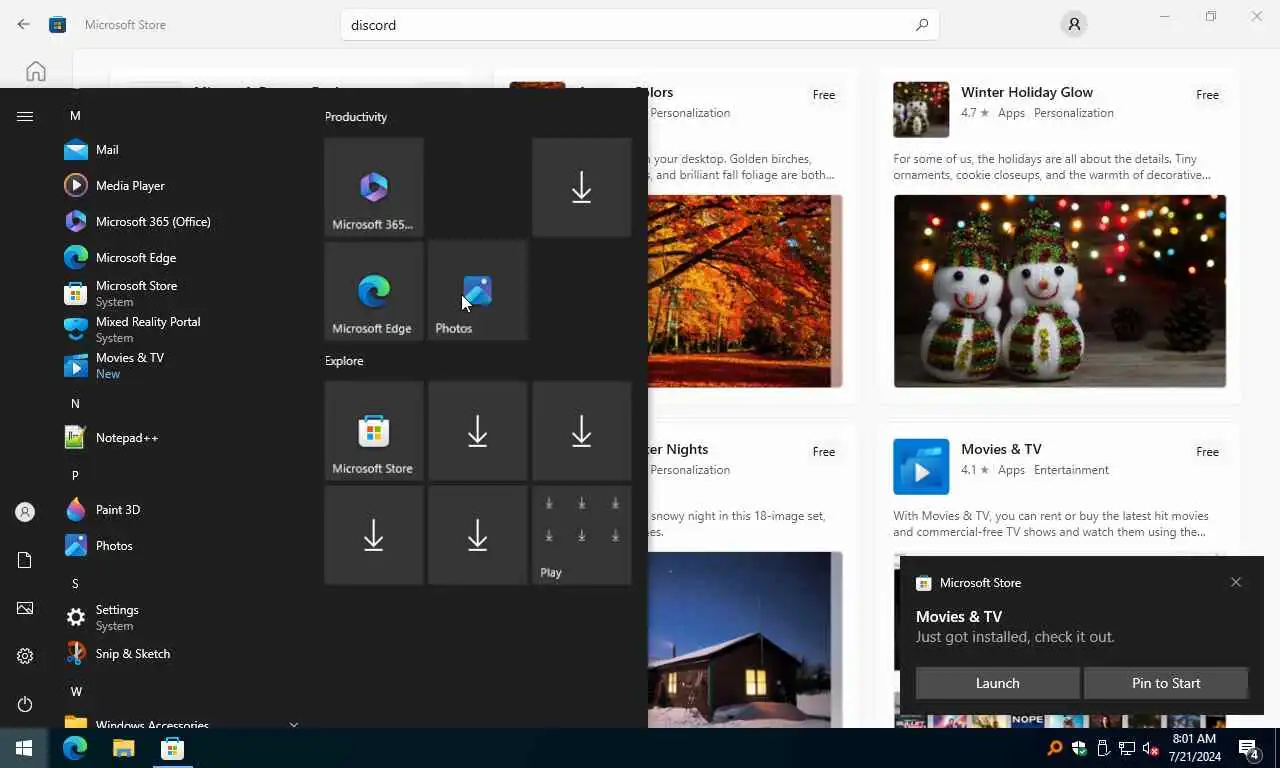The image size is (1280, 768).
Task: Open Settings gear in the Start sidebar
Action: click(25, 656)
